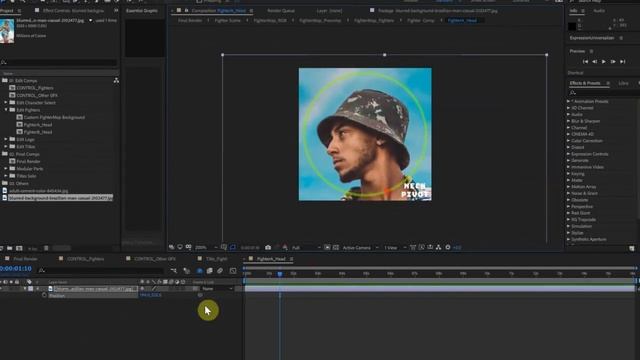Toggle motion blur switch in timeline

point(220,271)
